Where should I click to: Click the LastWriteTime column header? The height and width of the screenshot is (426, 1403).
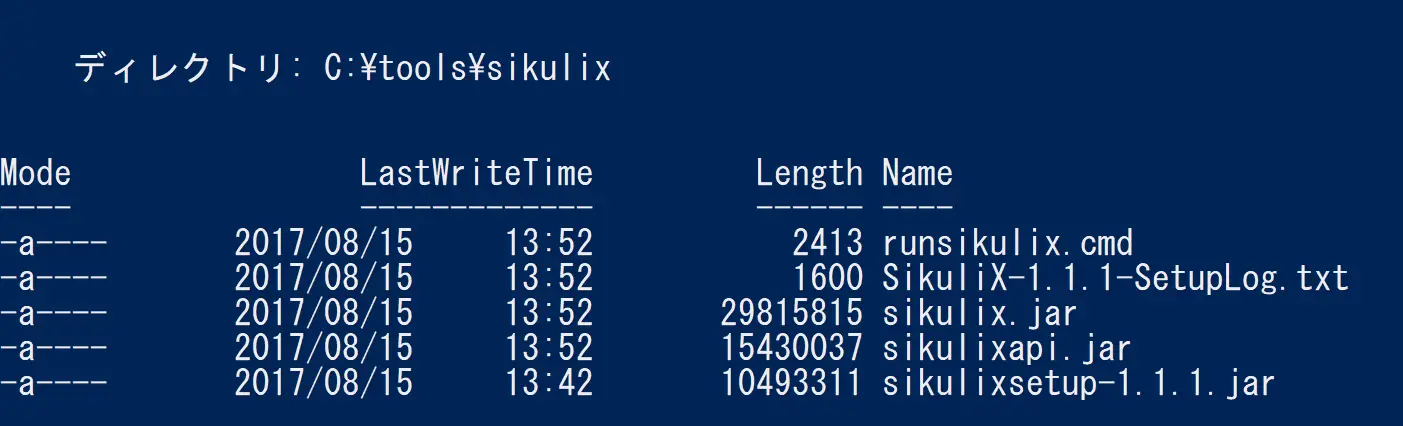point(476,173)
